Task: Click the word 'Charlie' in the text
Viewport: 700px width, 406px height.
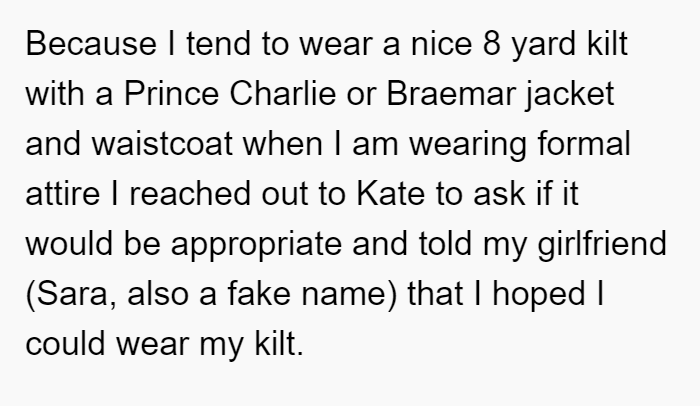Action: tap(283, 94)
